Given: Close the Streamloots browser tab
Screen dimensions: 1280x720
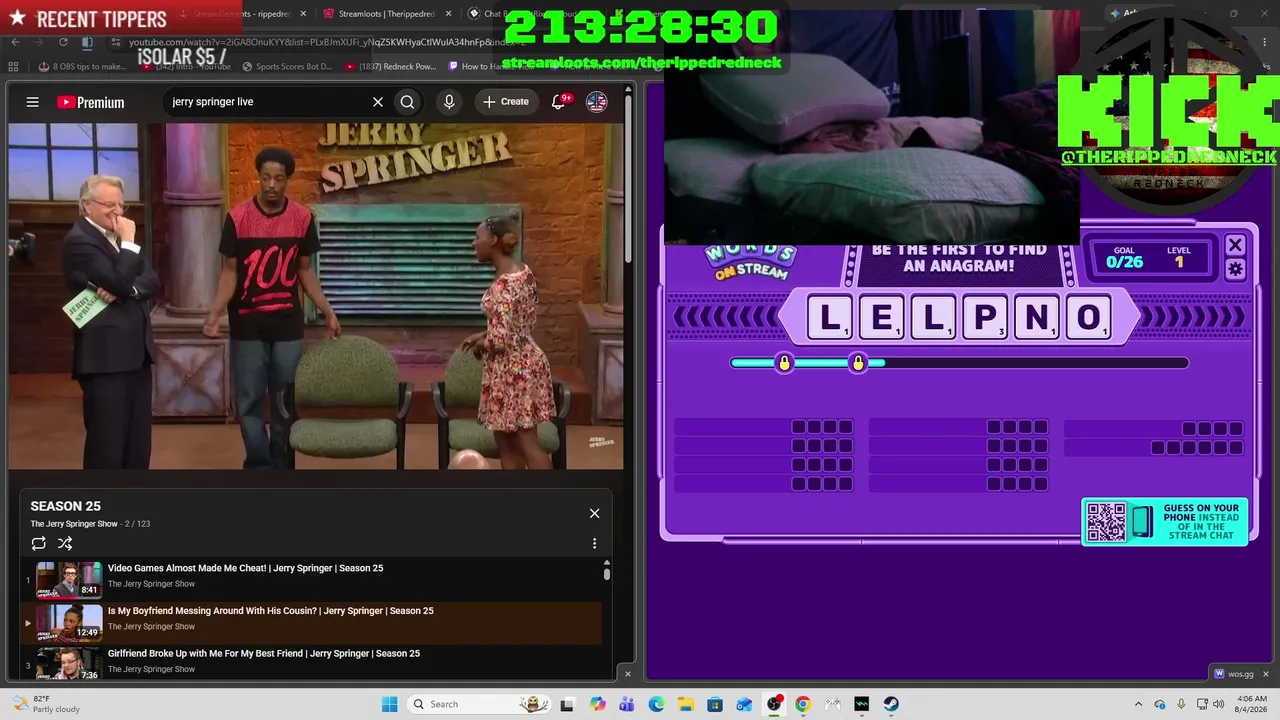Looking at the screenshot, I should point(448,14).
